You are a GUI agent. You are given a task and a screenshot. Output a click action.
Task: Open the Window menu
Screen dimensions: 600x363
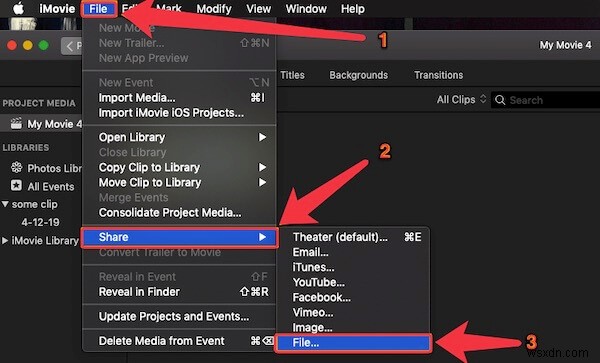[306, 9]
